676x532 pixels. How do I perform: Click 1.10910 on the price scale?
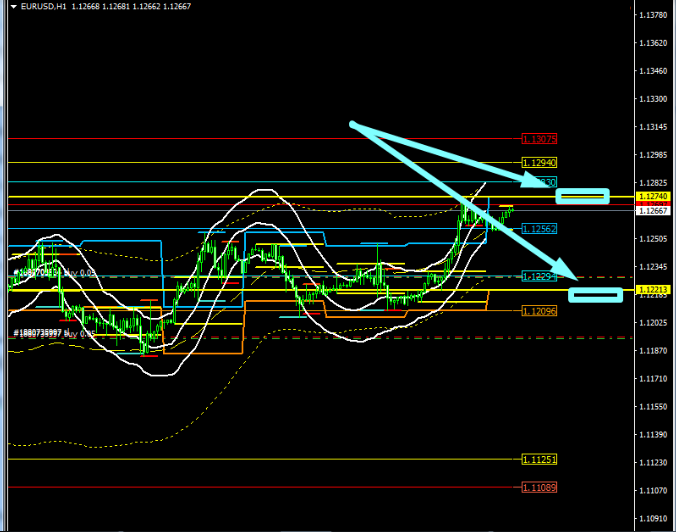[654, 519]
